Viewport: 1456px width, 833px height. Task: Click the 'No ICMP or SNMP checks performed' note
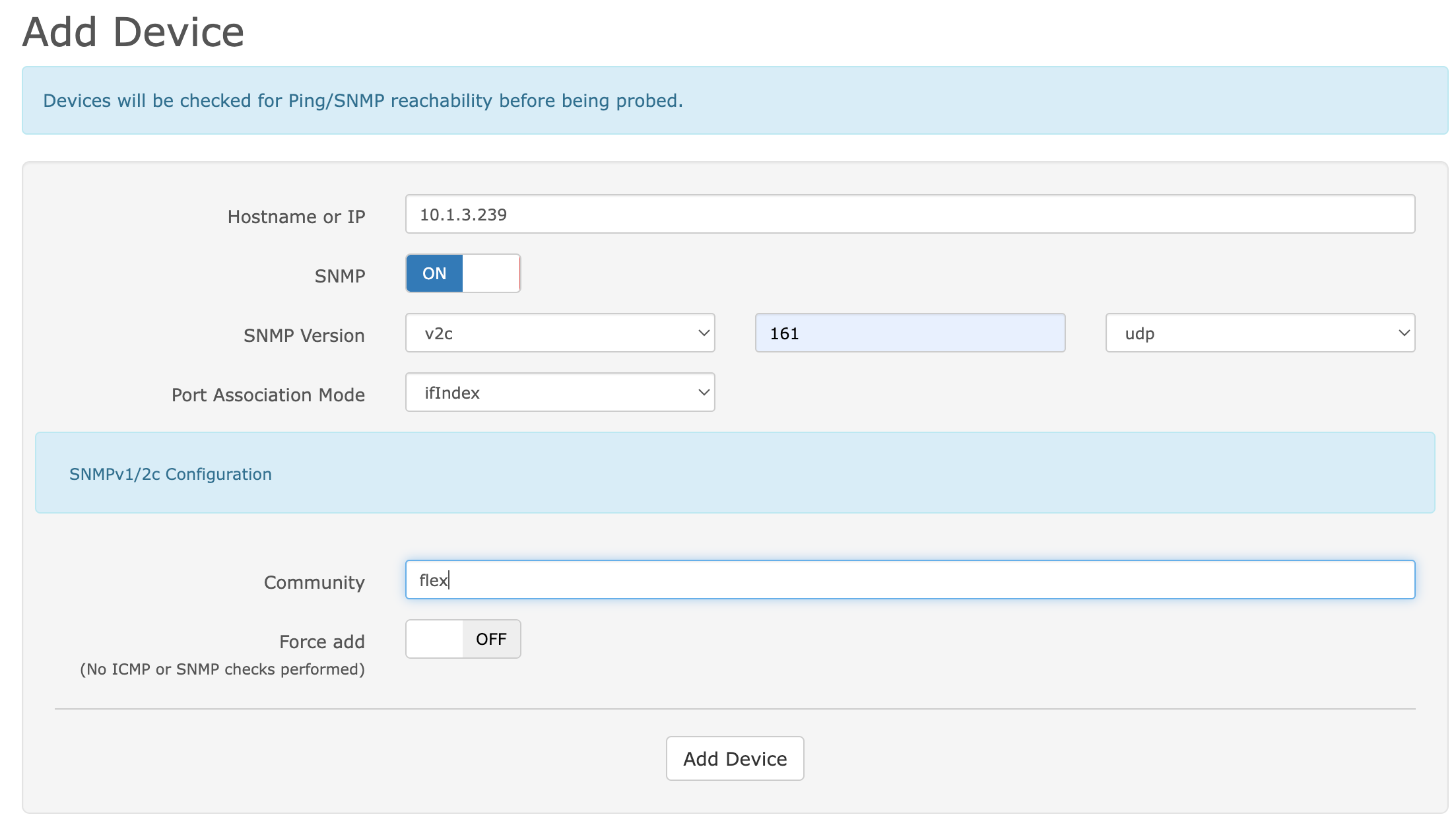[222, 669]
